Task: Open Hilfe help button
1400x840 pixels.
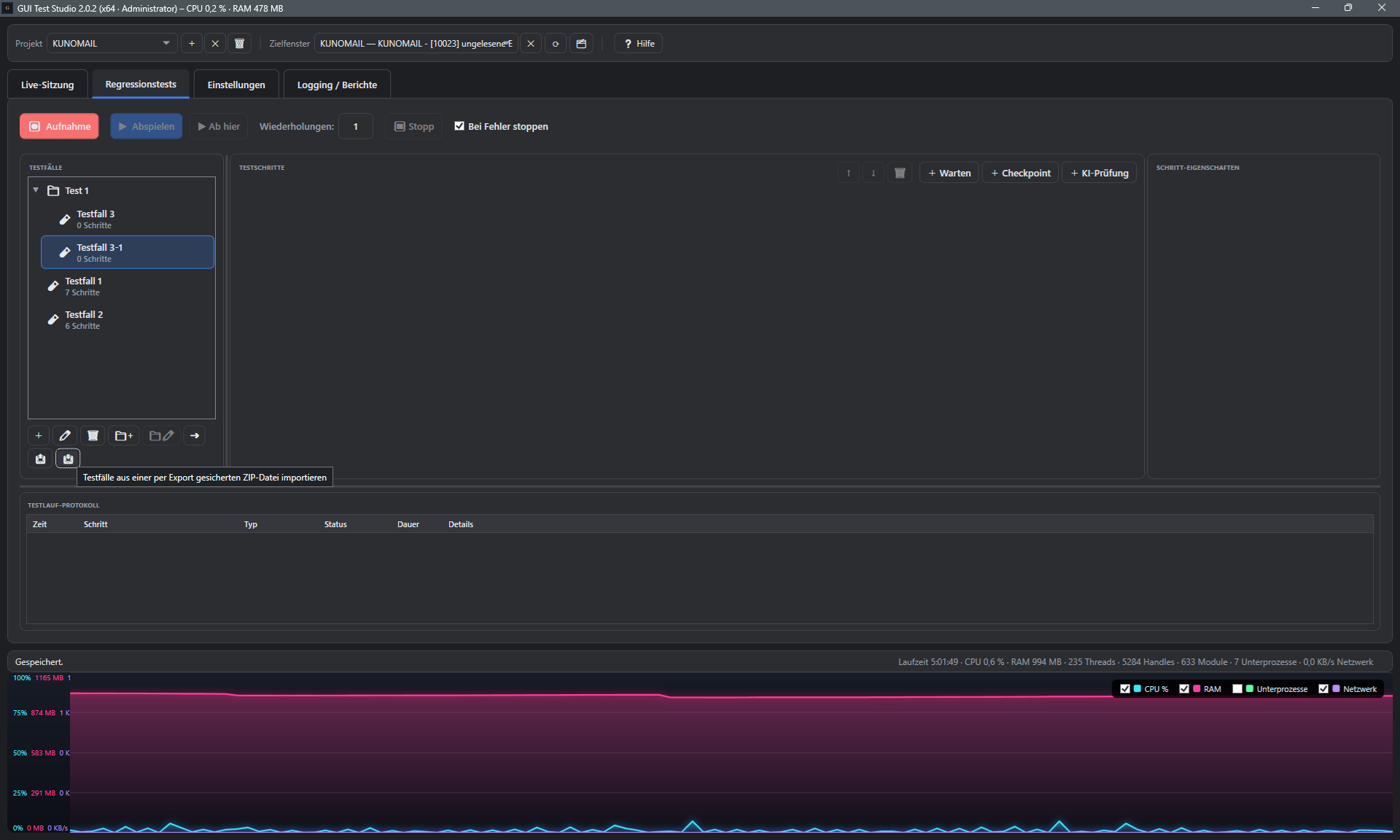Action: click(639, 44)
